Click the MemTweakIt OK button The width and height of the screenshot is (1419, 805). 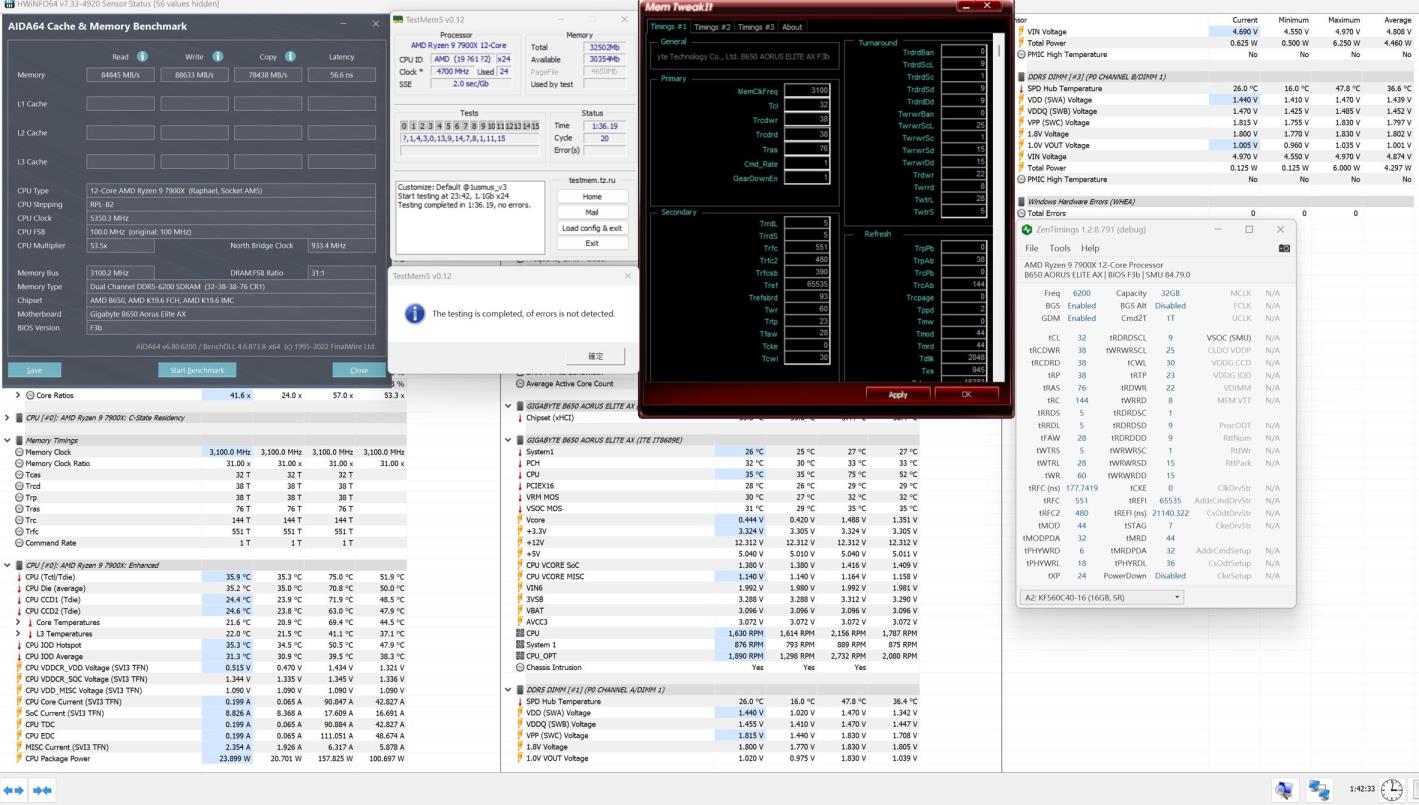tap(966, 394)
